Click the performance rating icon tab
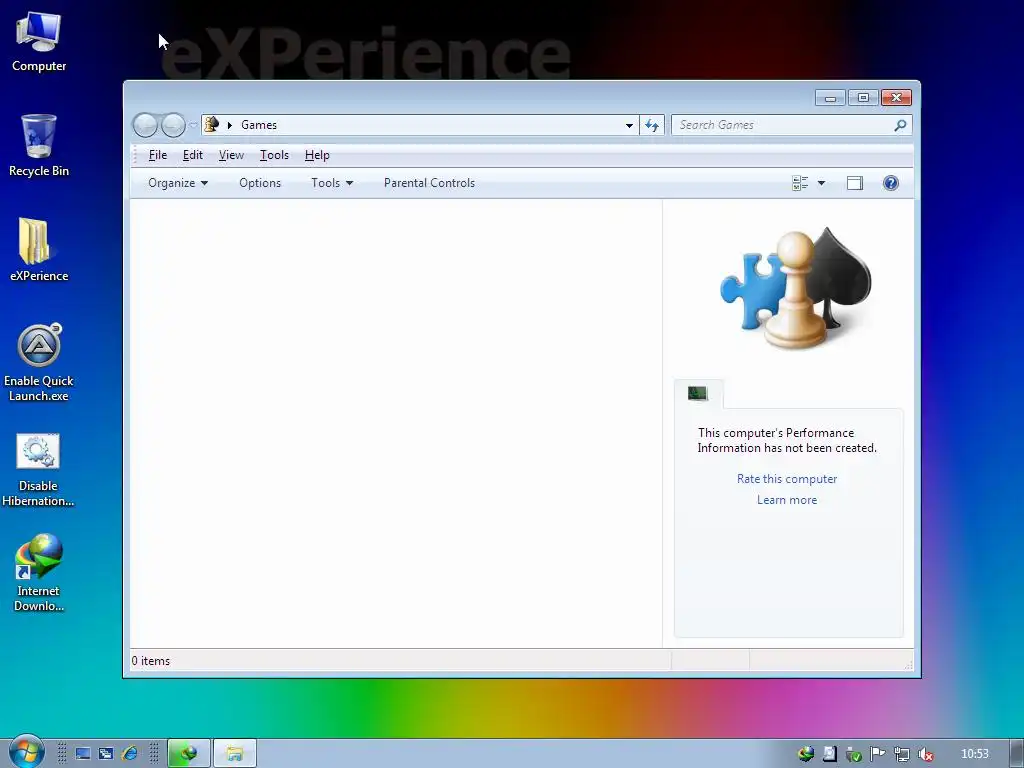1024x768 pixels. coord(698,393)
